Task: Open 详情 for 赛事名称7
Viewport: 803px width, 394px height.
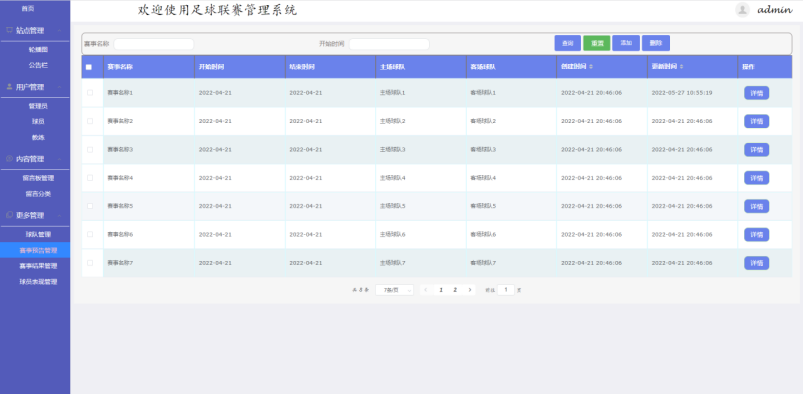Action: [x=756, y=263]
